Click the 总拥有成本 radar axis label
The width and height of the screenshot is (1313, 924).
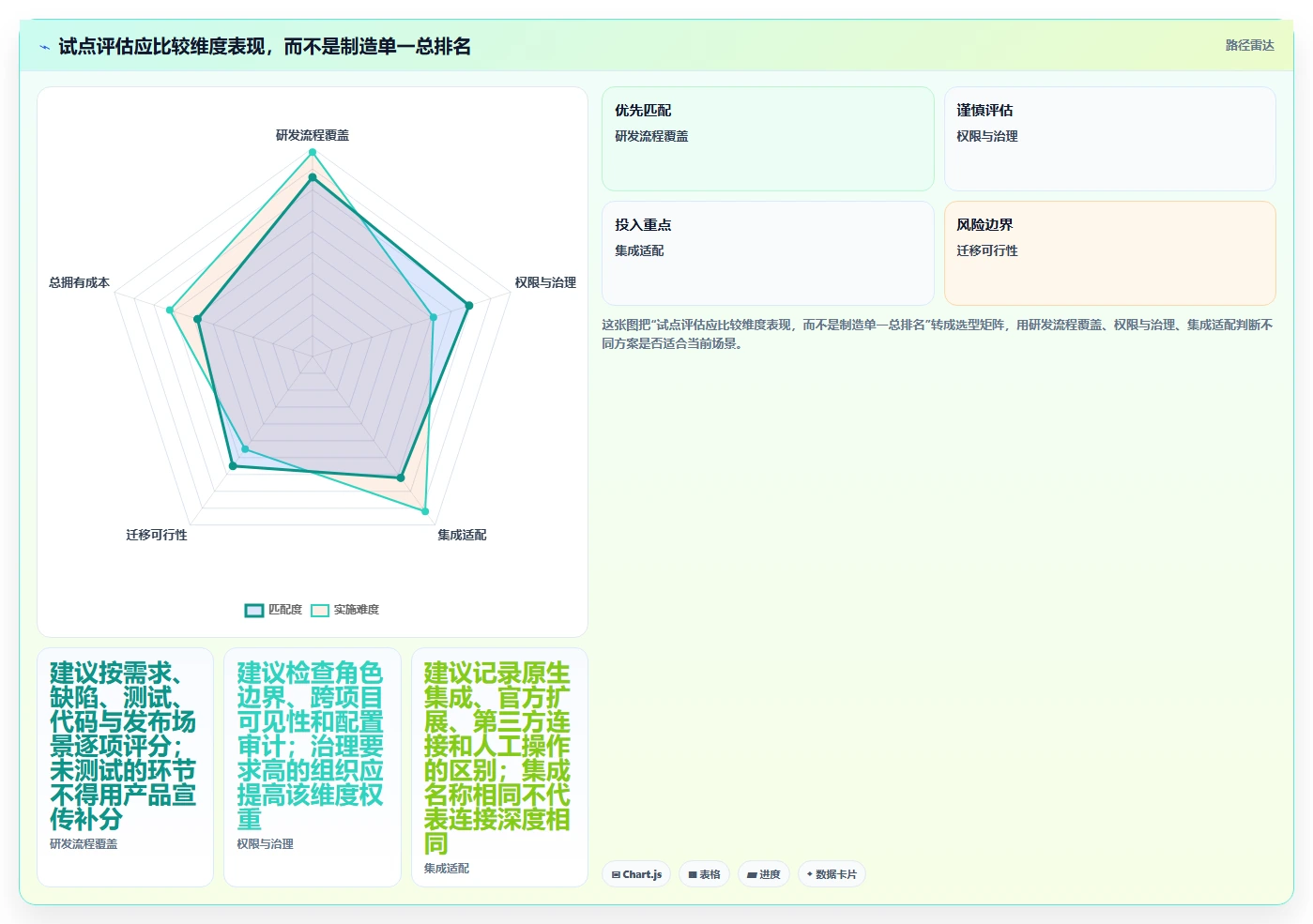79,282
